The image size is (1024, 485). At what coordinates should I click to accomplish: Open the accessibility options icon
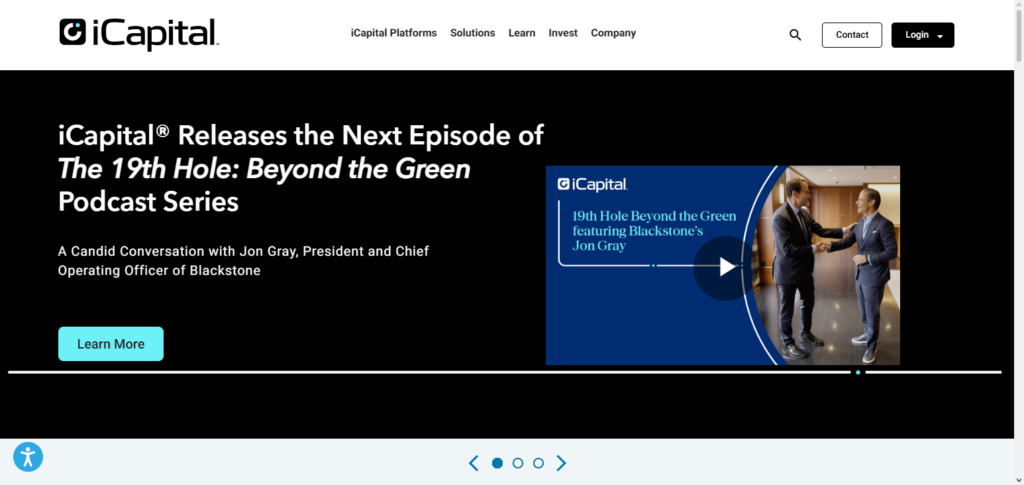point(28,457)
